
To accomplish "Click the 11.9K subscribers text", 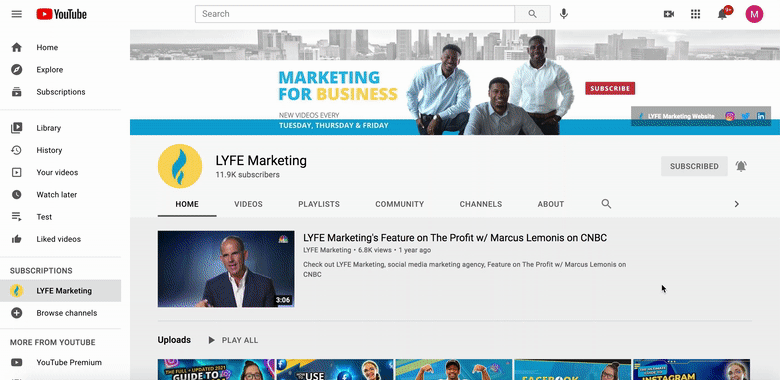I will [247, 175].
